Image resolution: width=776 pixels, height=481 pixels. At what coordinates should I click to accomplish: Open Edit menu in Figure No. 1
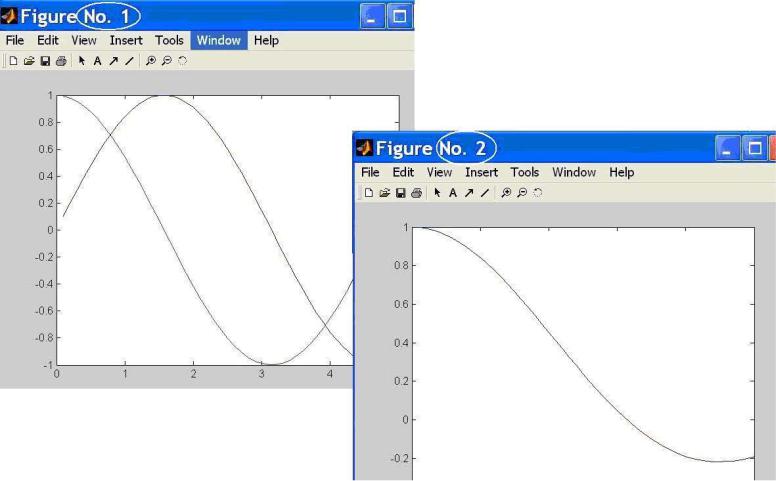(48, 40)
